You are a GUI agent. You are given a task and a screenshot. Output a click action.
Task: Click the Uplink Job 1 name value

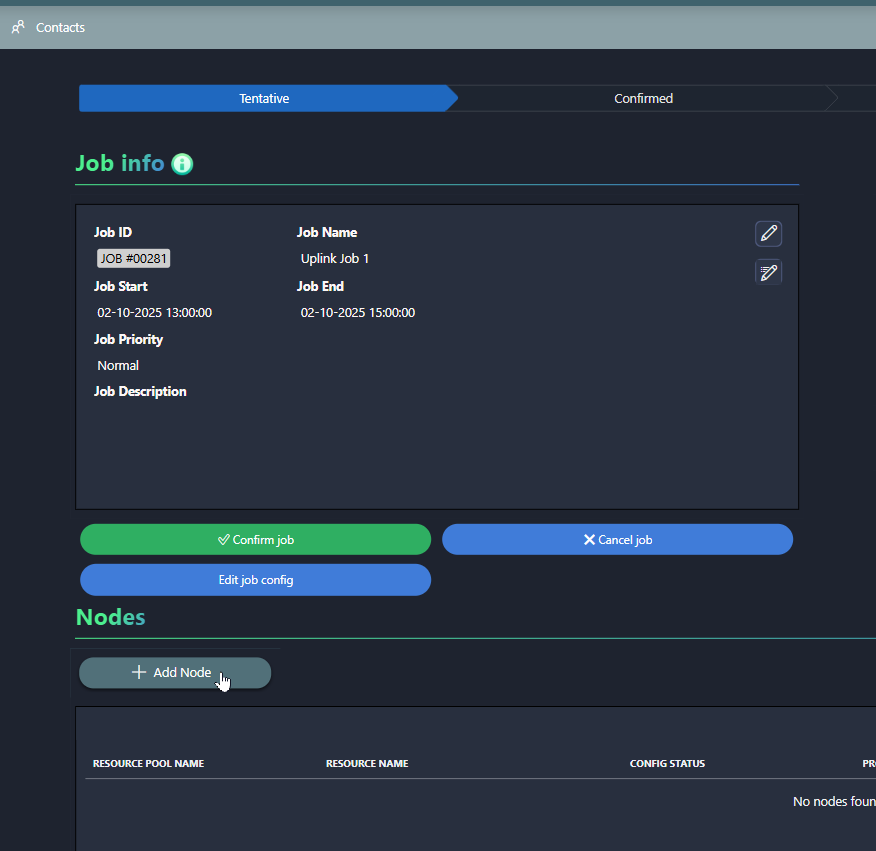pyautogui.click(x=335, y=259)
